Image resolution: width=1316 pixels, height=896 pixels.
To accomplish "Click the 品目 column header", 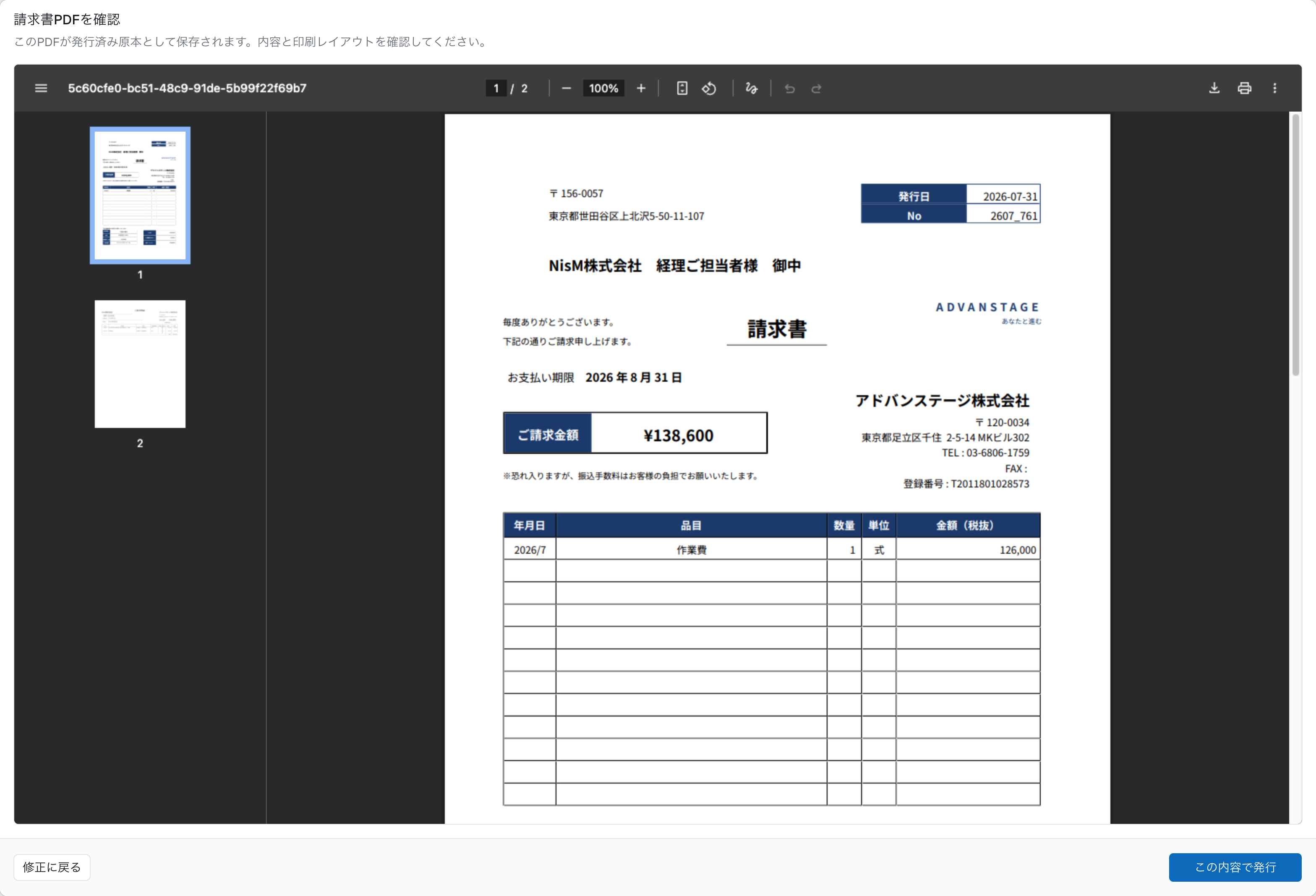I will [692, 525].
